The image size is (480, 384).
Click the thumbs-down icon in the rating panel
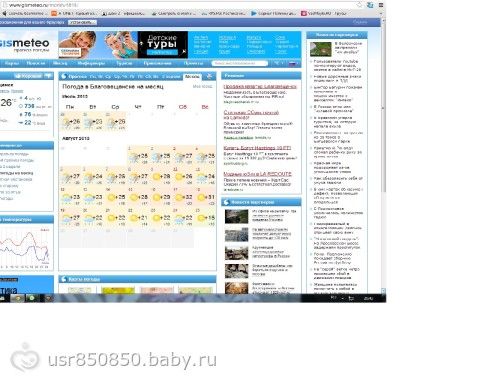pos(49,76)
